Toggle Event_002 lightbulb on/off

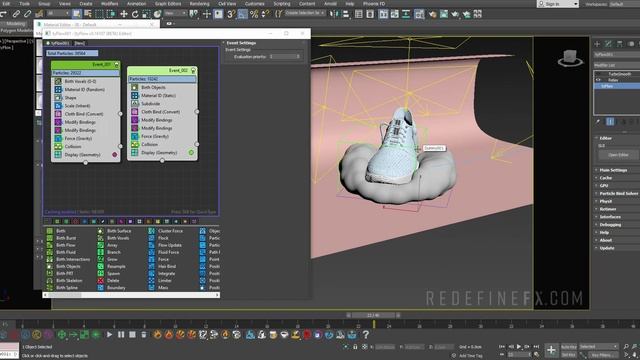point(193,71)
